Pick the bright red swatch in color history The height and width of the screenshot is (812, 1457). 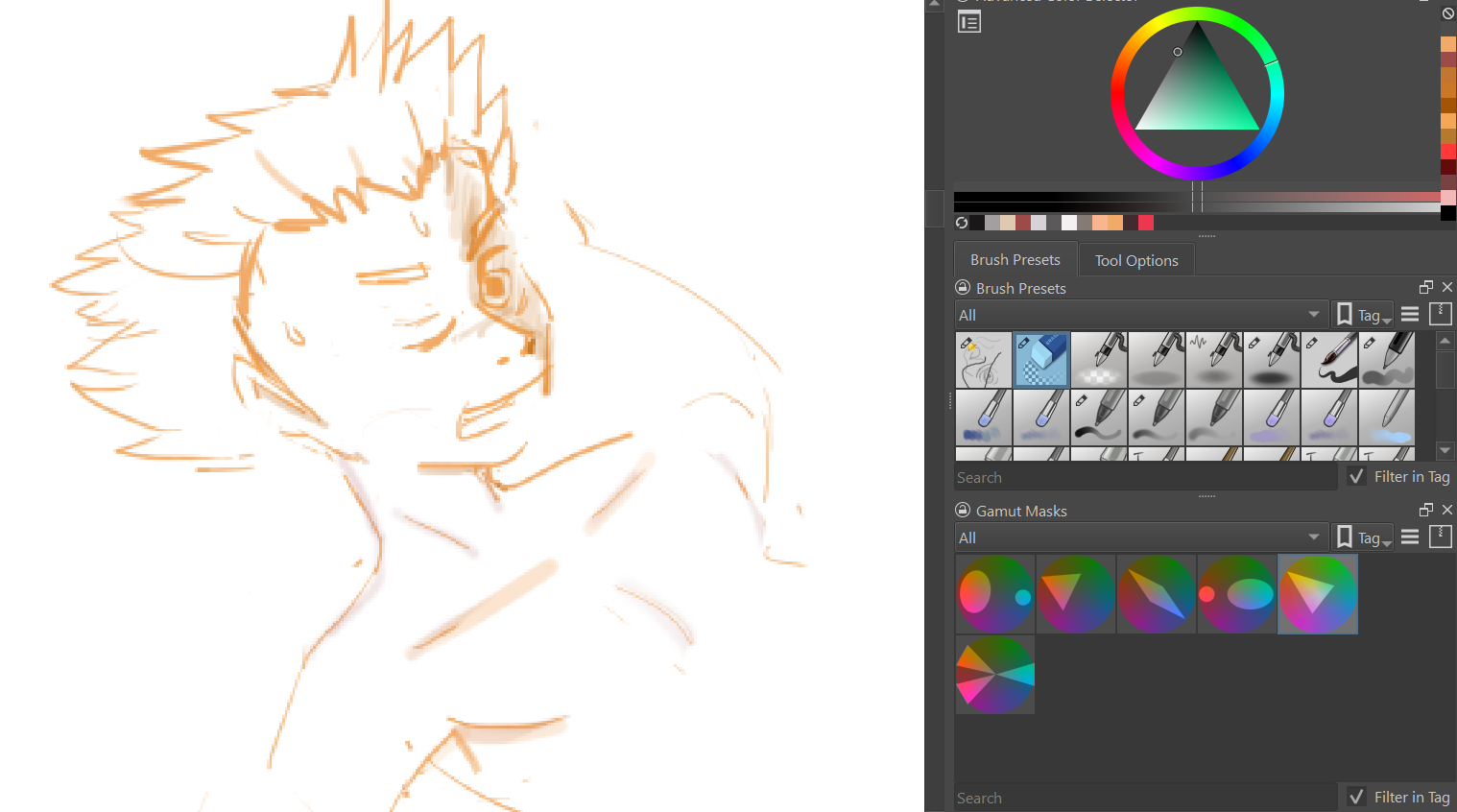(x=1448, y=152)
